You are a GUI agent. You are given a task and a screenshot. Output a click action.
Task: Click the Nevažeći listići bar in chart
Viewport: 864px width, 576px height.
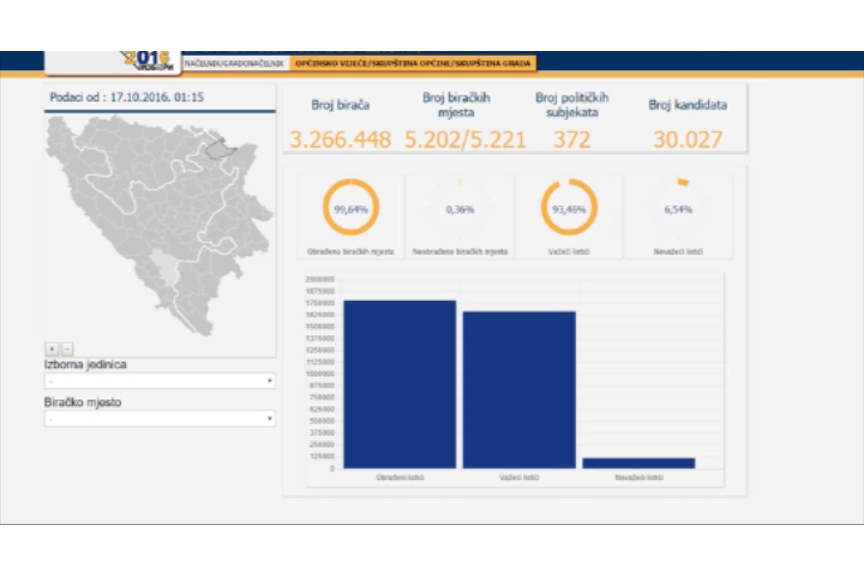tap(638, 463)
